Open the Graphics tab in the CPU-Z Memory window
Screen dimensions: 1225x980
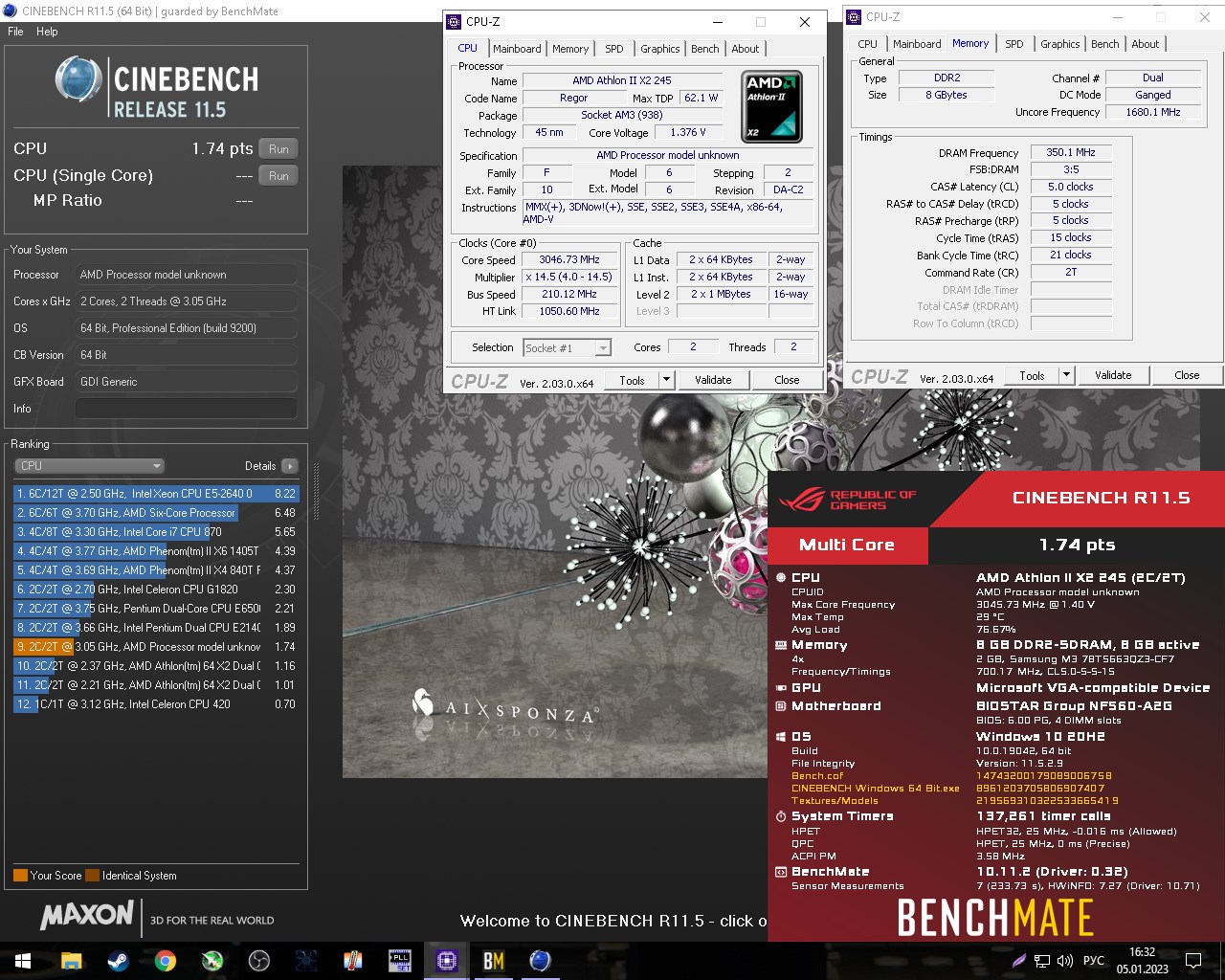(1059, 44)
